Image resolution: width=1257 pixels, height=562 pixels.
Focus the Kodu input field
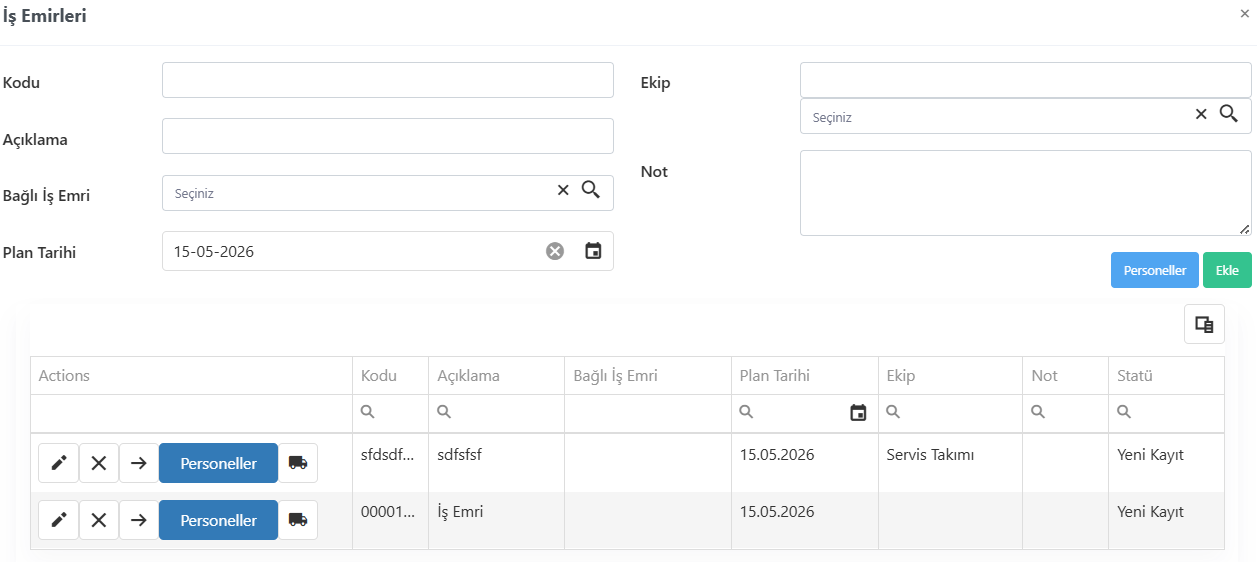coord(388,80)
